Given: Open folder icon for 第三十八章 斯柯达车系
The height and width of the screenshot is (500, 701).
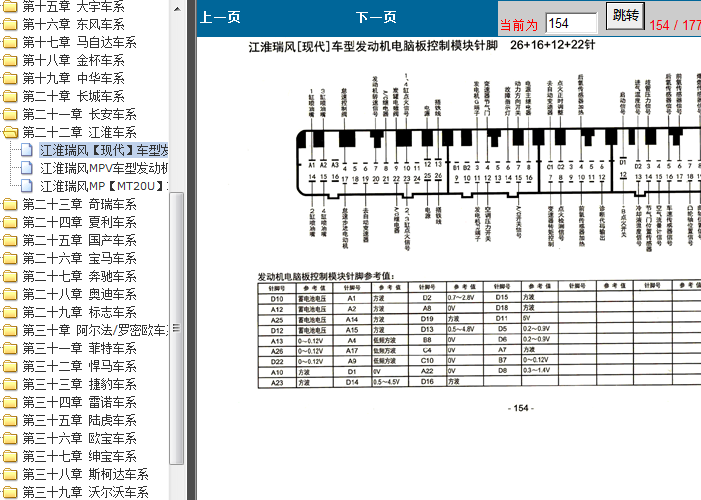Looking at the screenshot, I should point(10,474).
